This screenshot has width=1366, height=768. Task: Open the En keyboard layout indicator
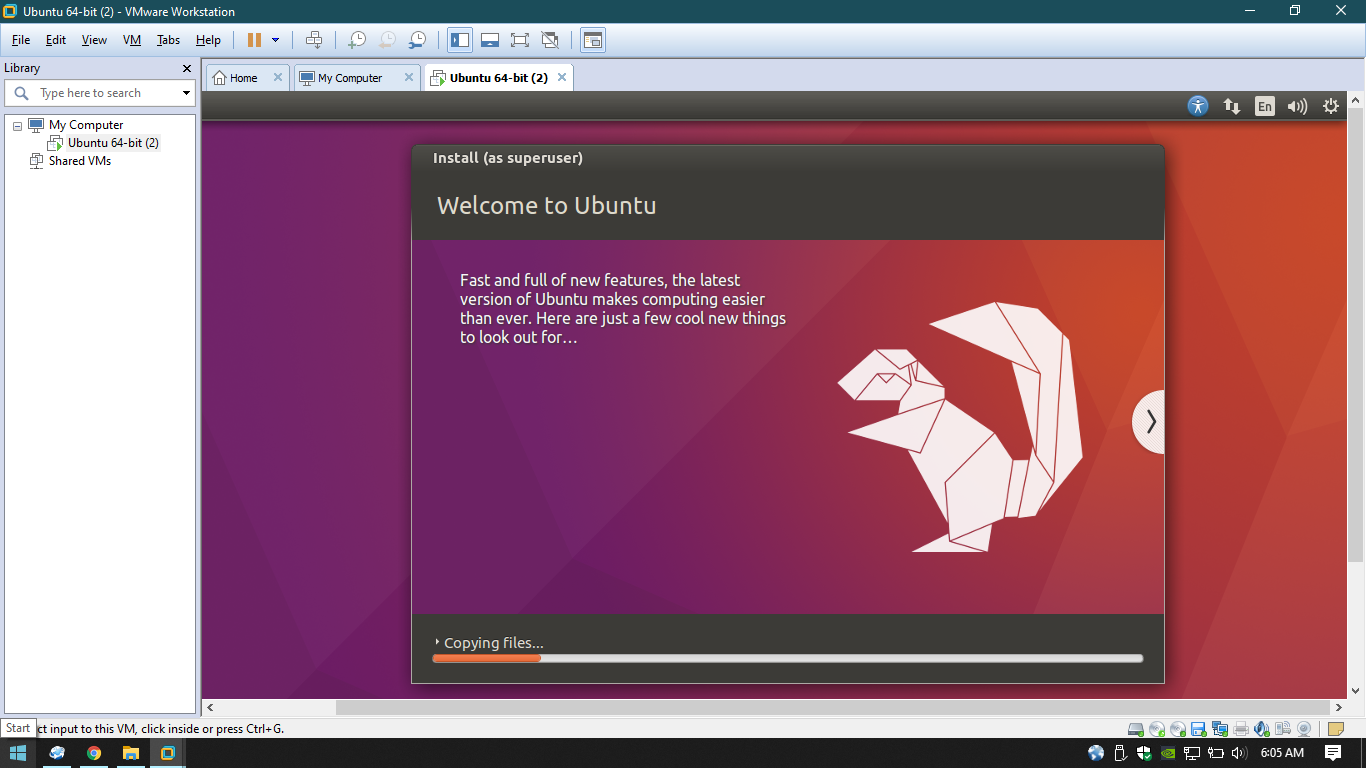click(x=1265, y=106)
